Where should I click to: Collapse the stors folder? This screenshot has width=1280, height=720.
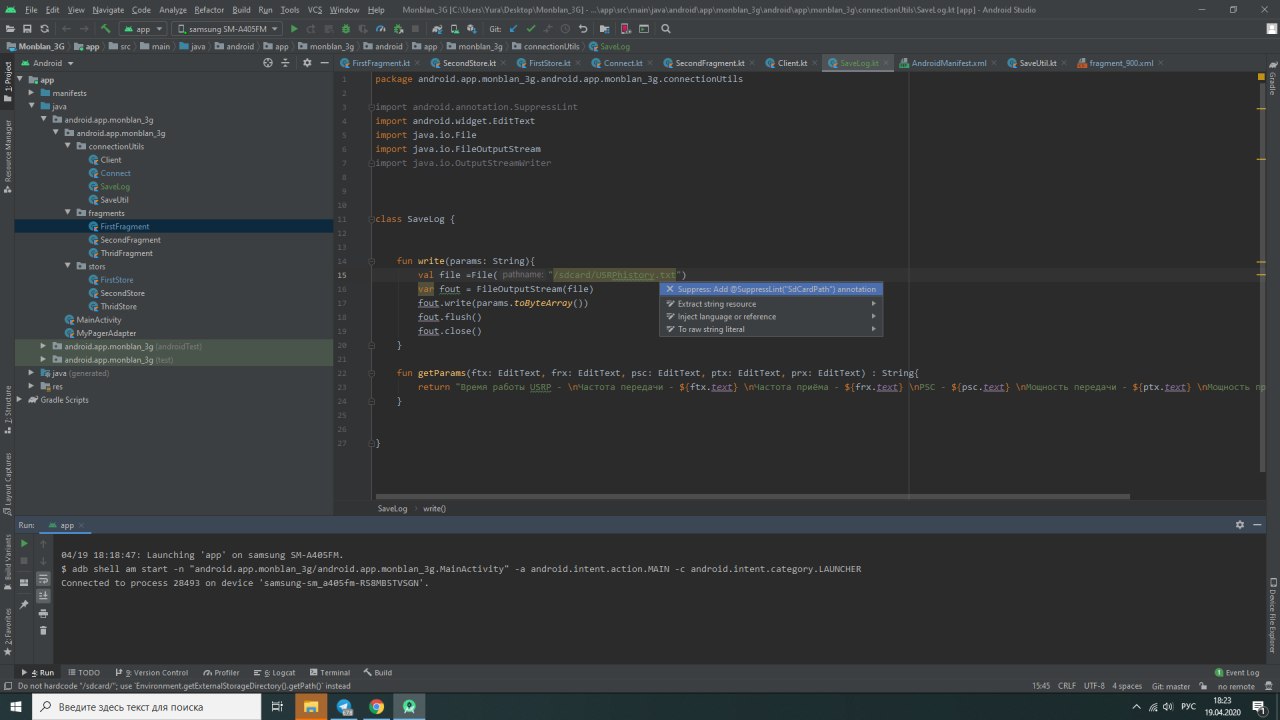coord(70,266)
